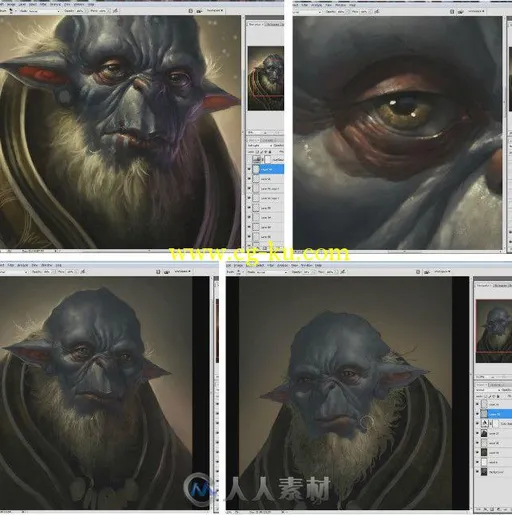Open brush Mode dropdown in bottom-right options bar

[x=273, y=272]
